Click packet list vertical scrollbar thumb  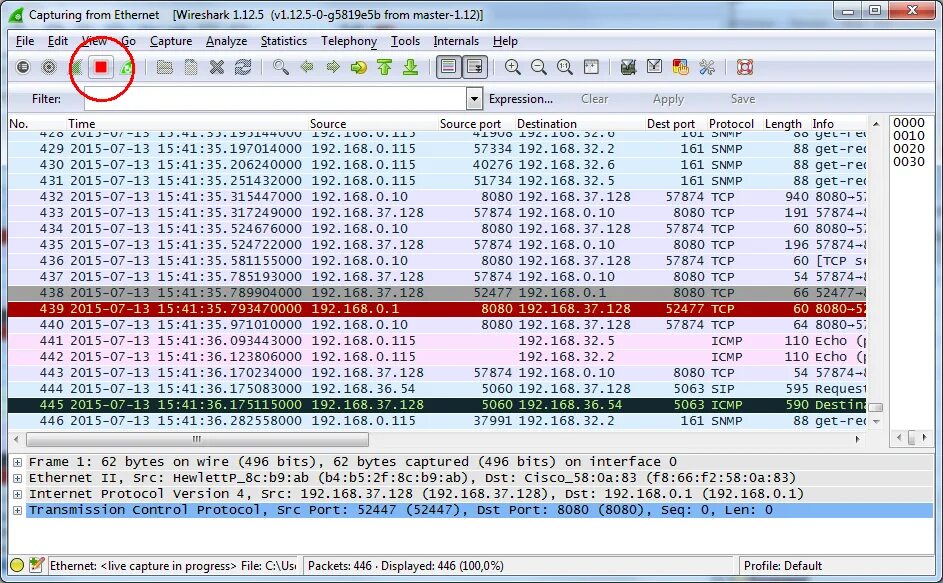tap(876, 407)
